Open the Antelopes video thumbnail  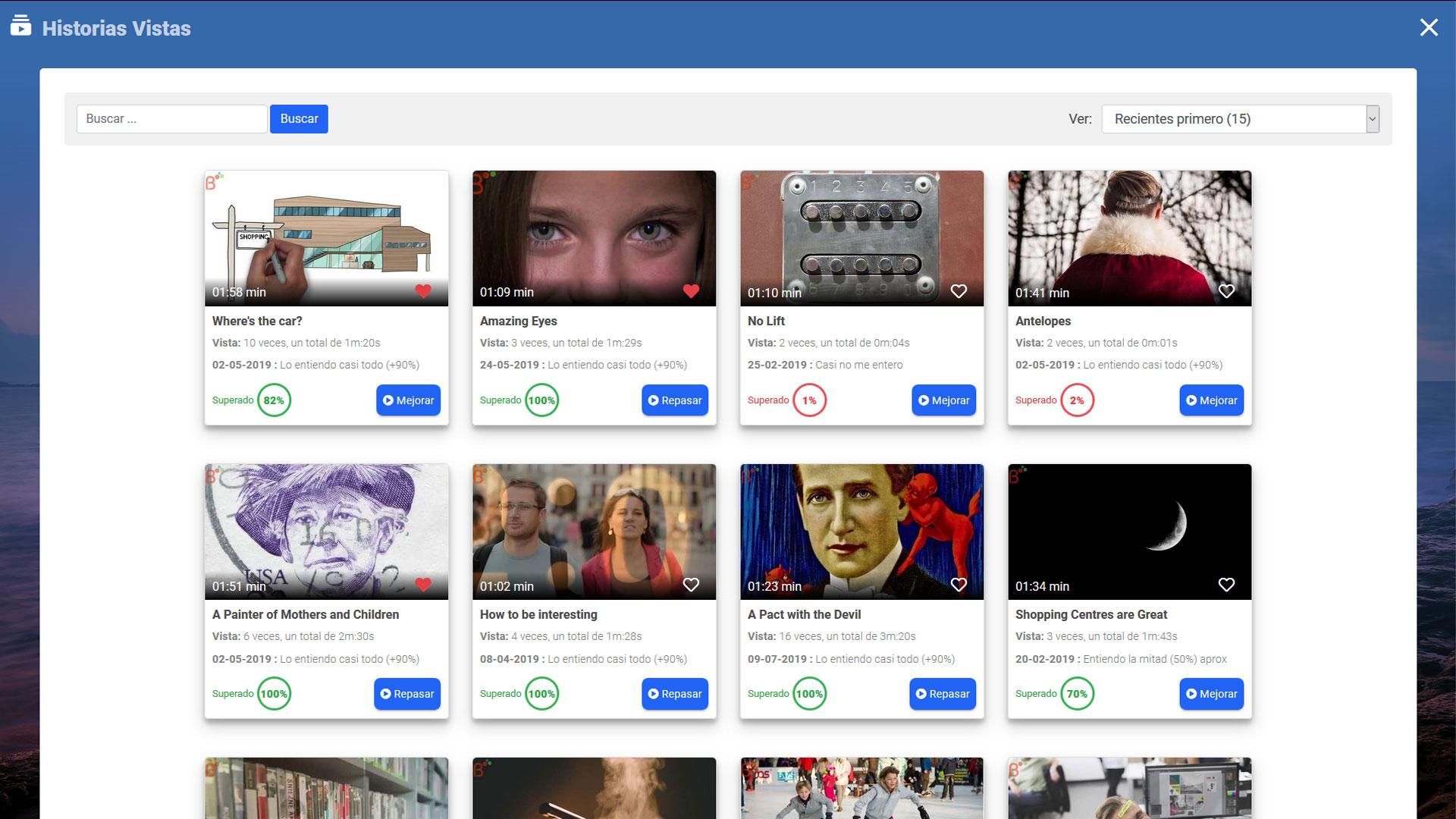[x=1129, y=231]
